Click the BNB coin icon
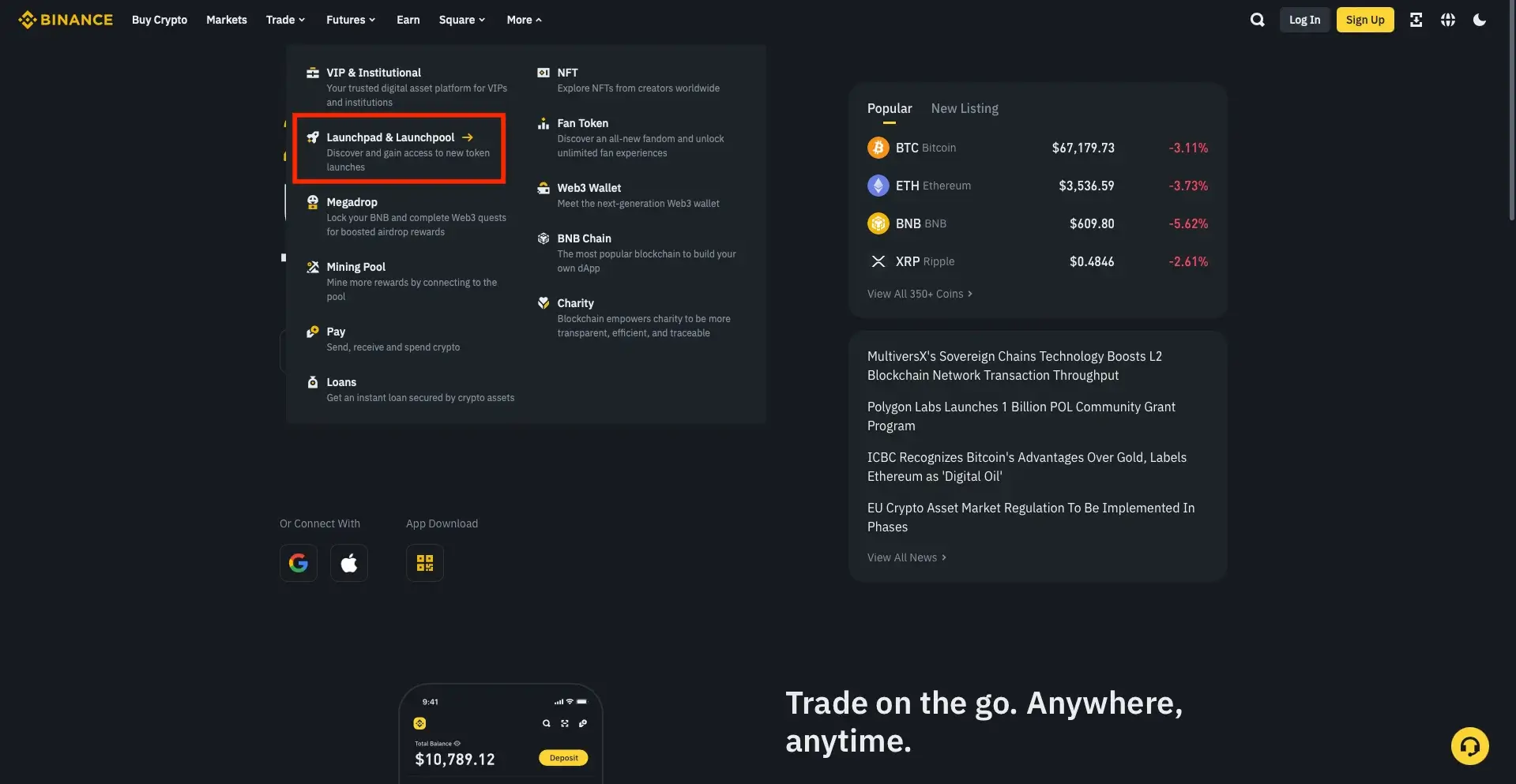1516x784 pixels. (x=878, y=223)
